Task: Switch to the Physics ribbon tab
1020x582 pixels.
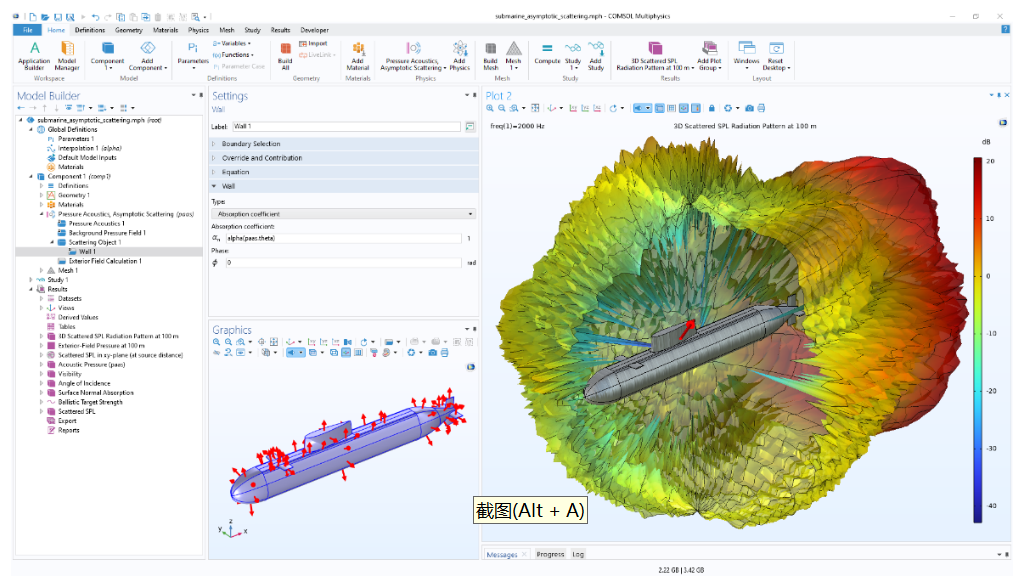Action: (x=198, y=30)
